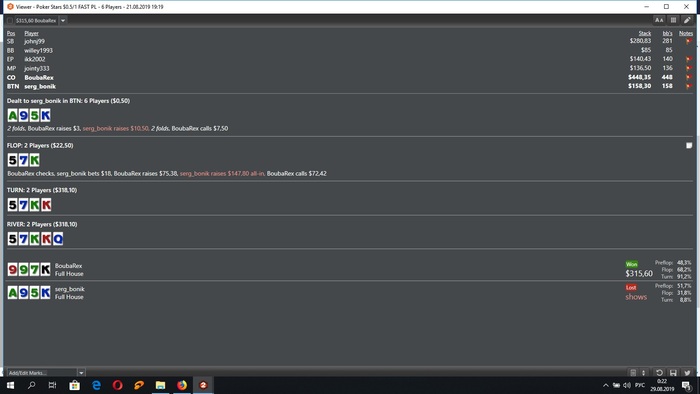Share hand via Twitter icon
700x394 pixels.
coord(687,373)
